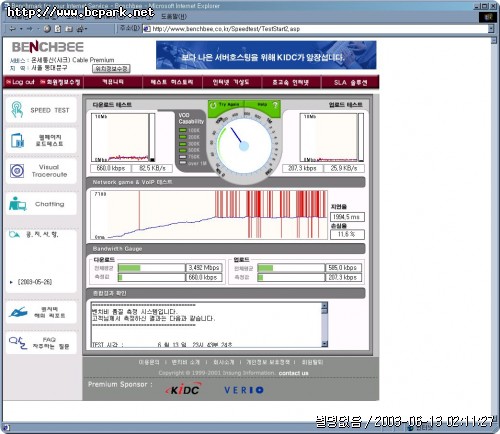Open the 회사소개 footer link

(224, 362)
